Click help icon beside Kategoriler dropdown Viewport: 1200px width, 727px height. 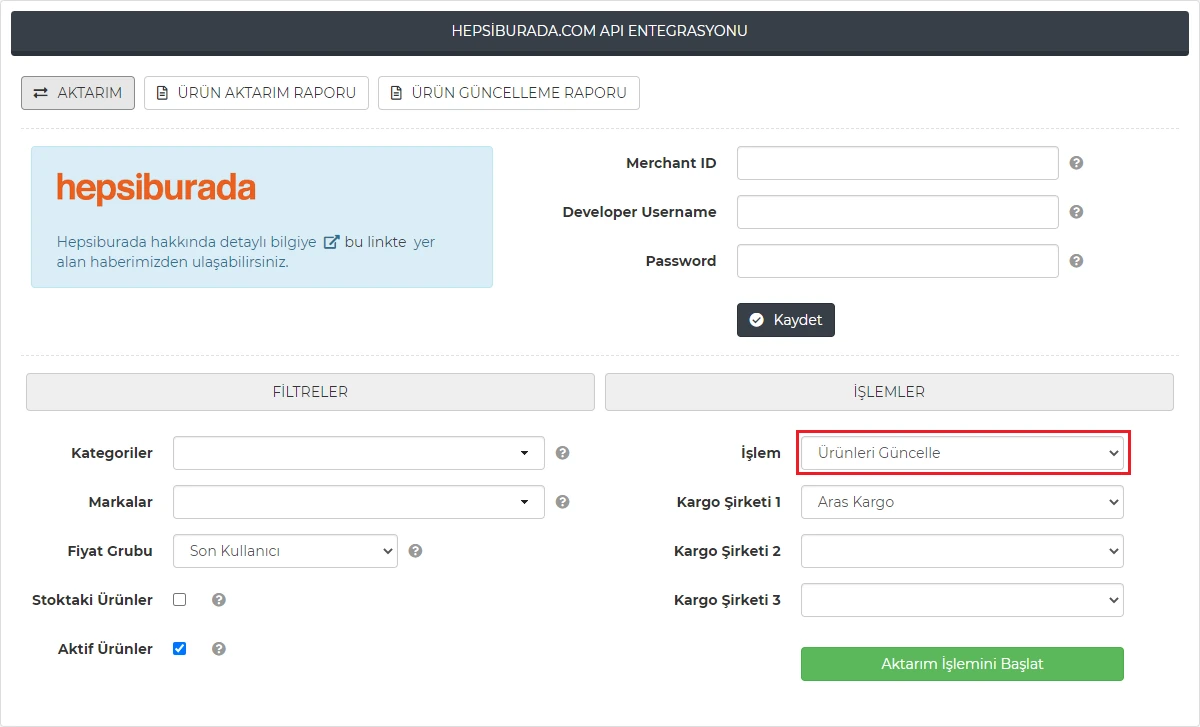click(562, 453)
